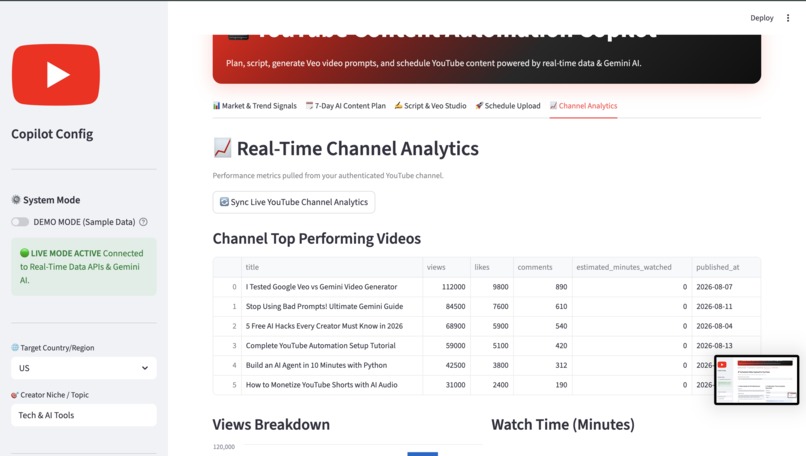The width and height of the screenshot is (806, 456).
Task: Click the title column header
Action: [332, 267]
